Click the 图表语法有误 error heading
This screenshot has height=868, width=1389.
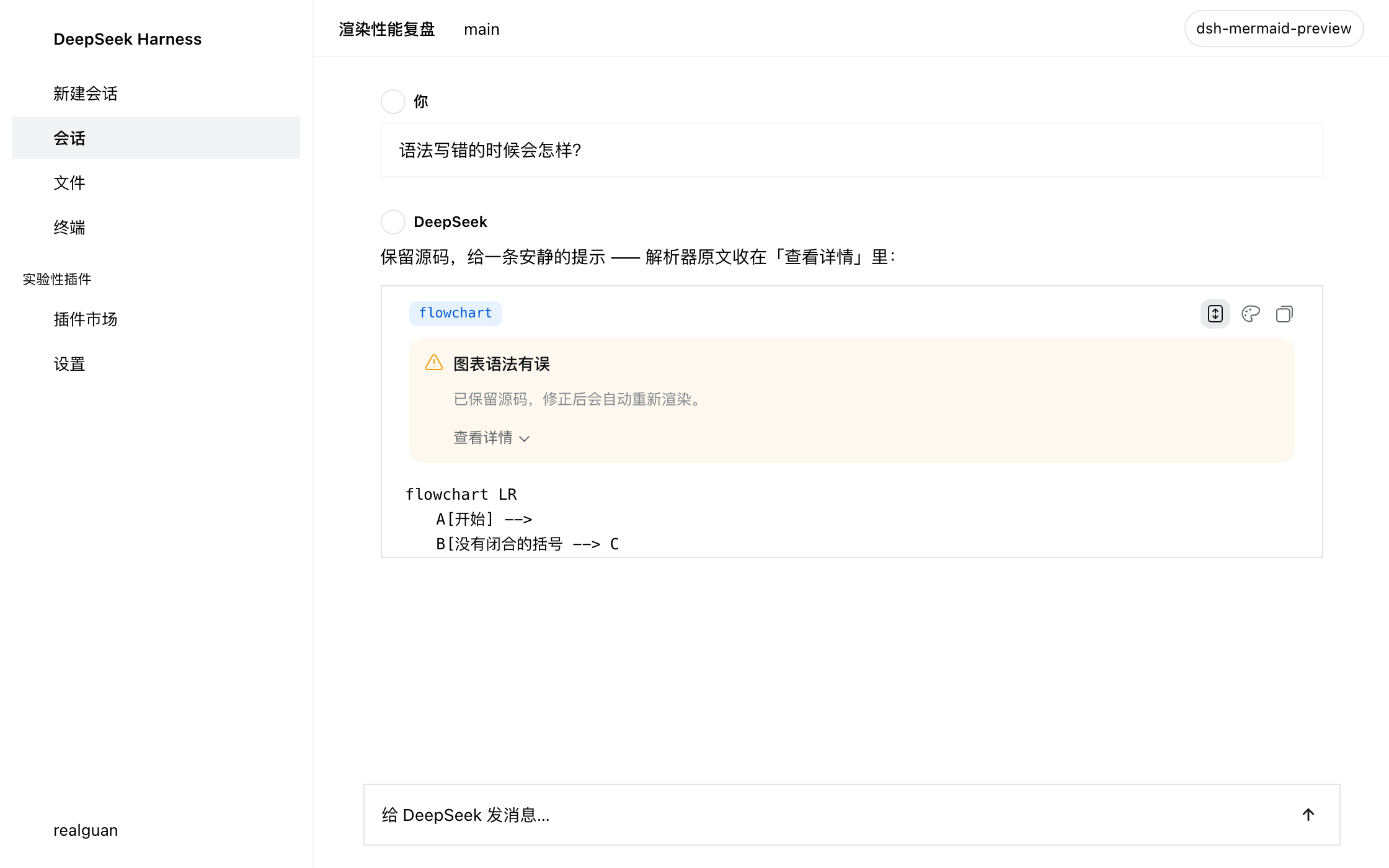pyautogui.click(x=502, y=364)
